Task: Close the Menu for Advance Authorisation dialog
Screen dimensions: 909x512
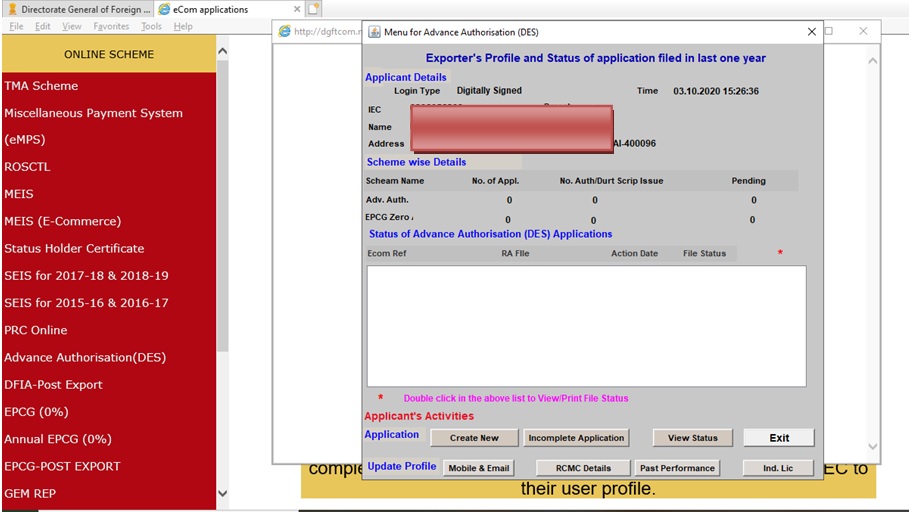Action: (x=812, y=32)
